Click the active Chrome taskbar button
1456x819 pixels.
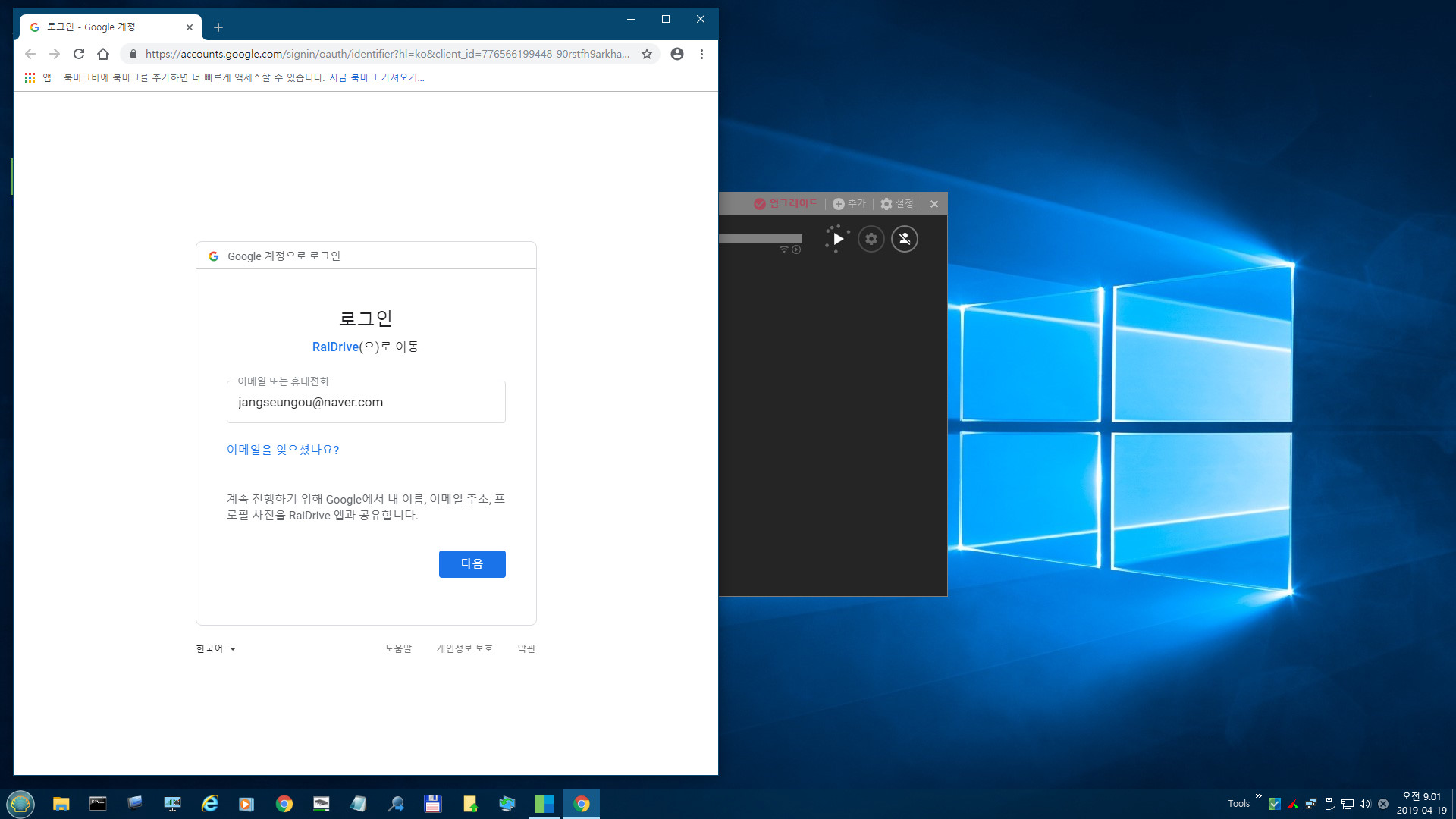[x=582, y=804]
